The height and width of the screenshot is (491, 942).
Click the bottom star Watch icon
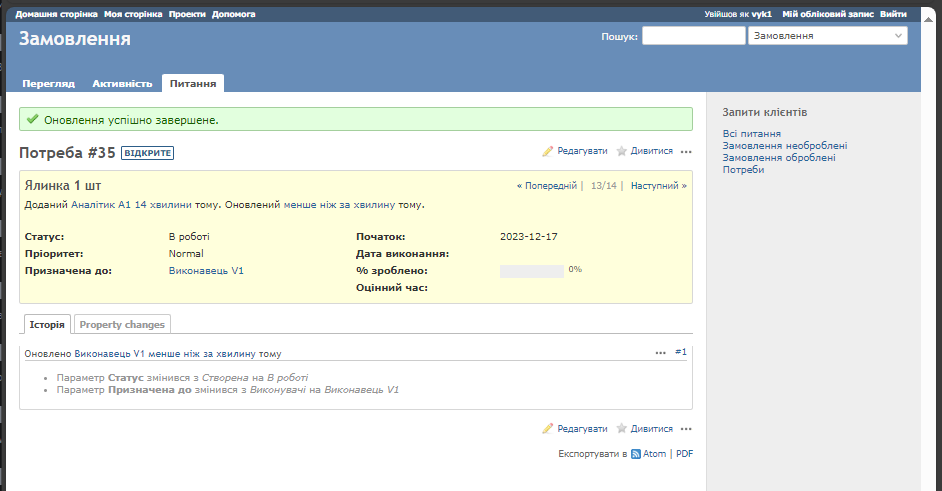(x=621, y=428)
